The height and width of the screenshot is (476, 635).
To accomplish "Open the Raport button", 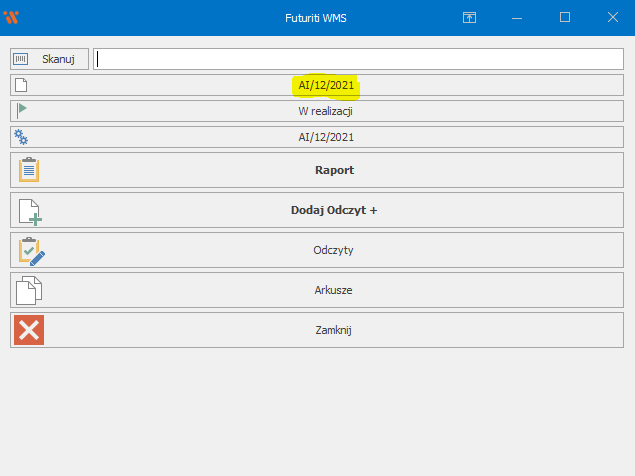I will tap(334, 170).
